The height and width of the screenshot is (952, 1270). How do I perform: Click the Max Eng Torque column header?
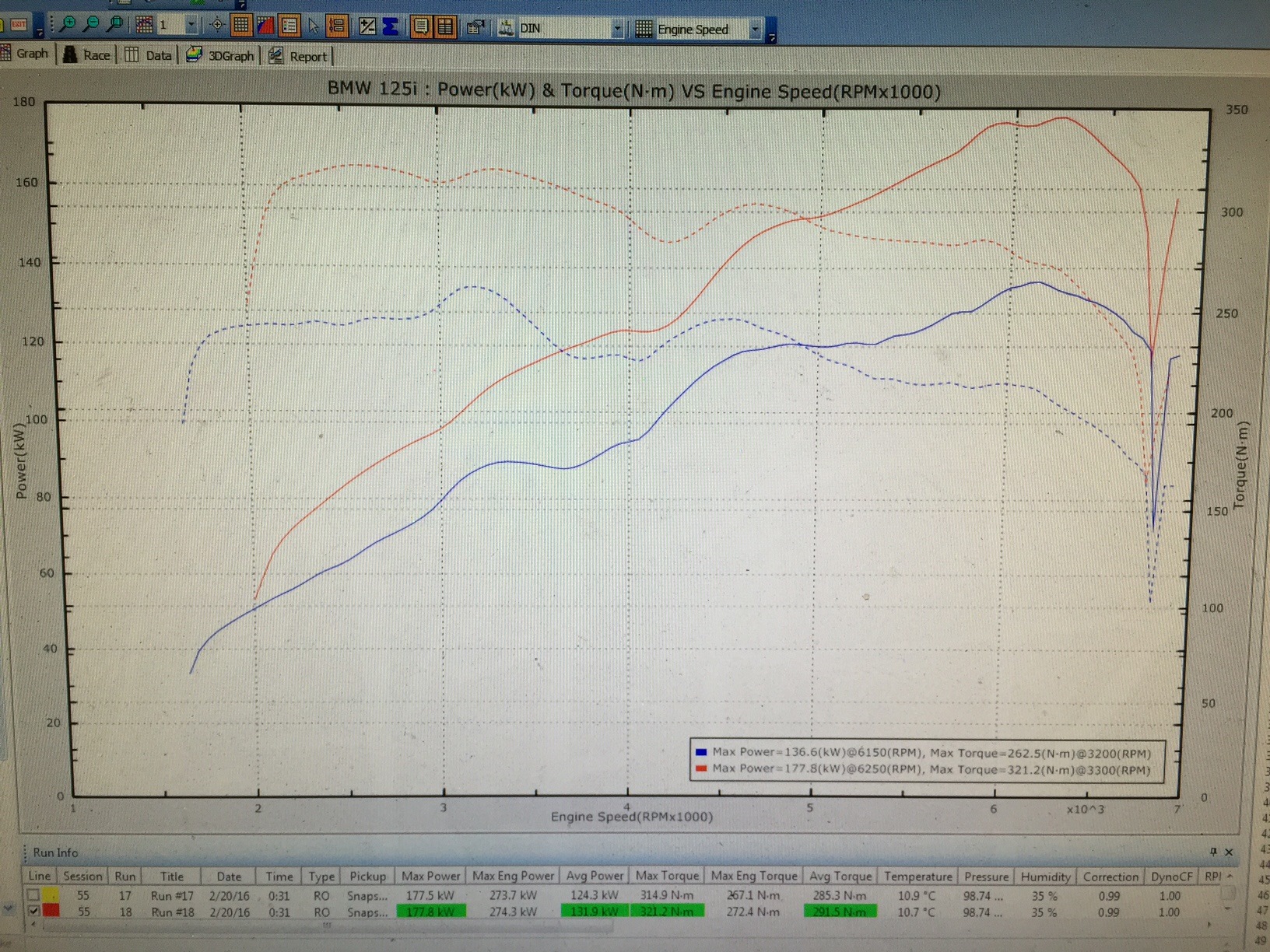tap(754, 876)
